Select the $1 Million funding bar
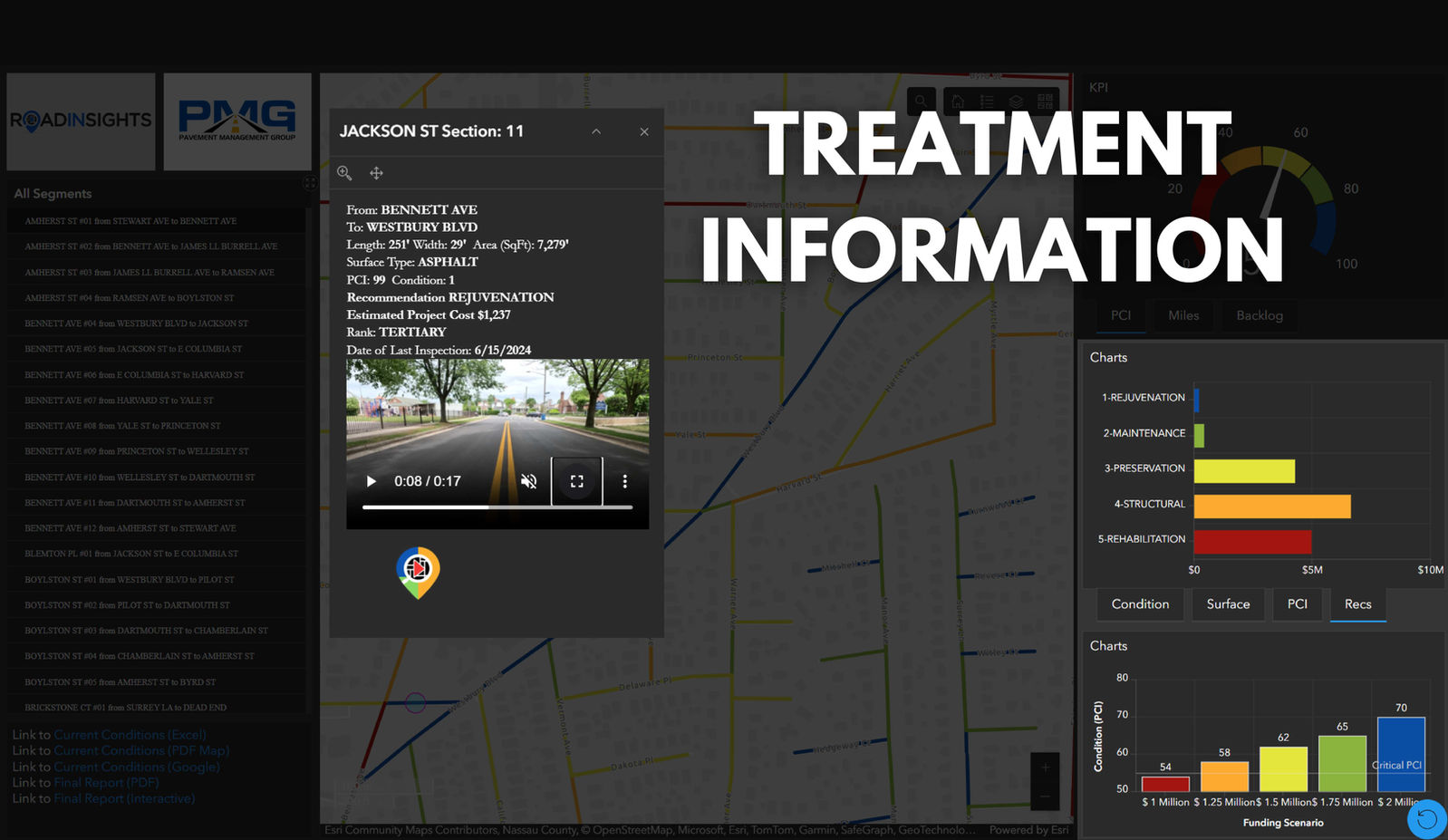Image resolution: width=1448 pixels, height=840 pixels. pyautogui.click(x=1165, y=785)
